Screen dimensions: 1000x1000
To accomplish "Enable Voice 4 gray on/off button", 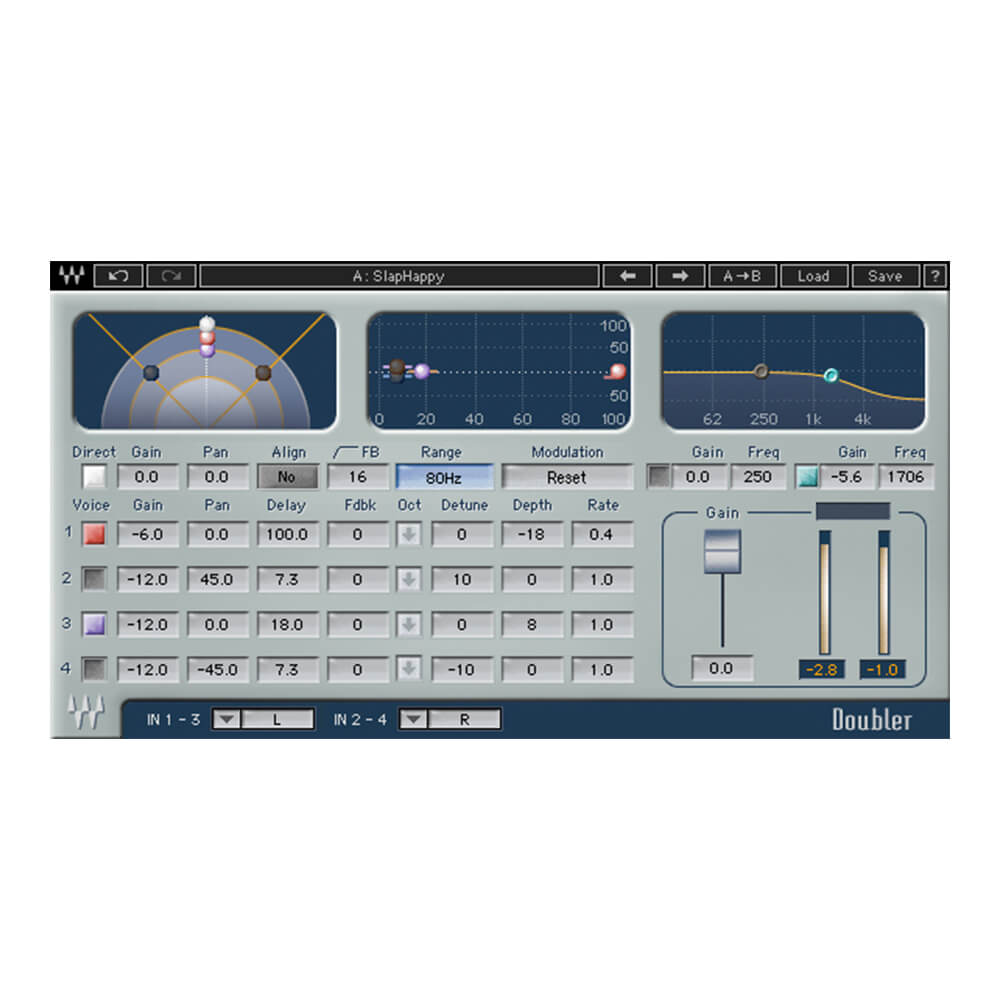I will click(x=94, y=669).
